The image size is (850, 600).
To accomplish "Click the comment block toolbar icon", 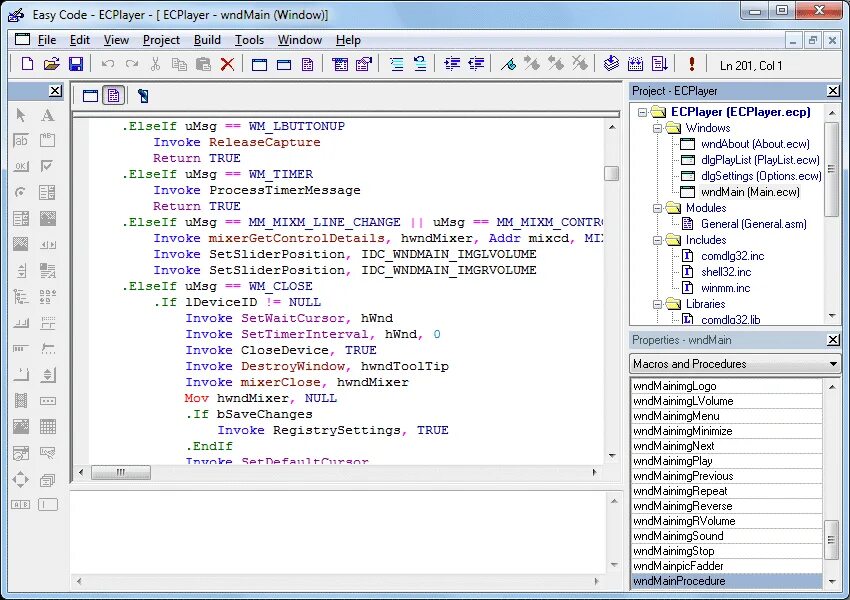I will [397, 64].
